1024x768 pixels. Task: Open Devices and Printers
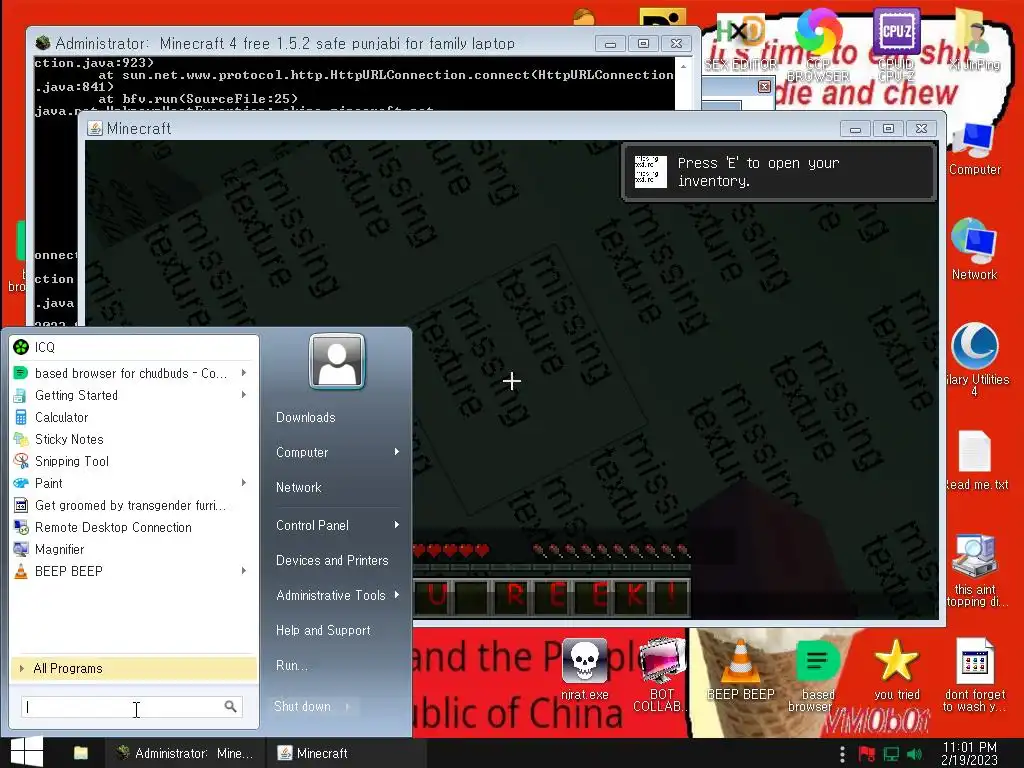click(332, 560)
